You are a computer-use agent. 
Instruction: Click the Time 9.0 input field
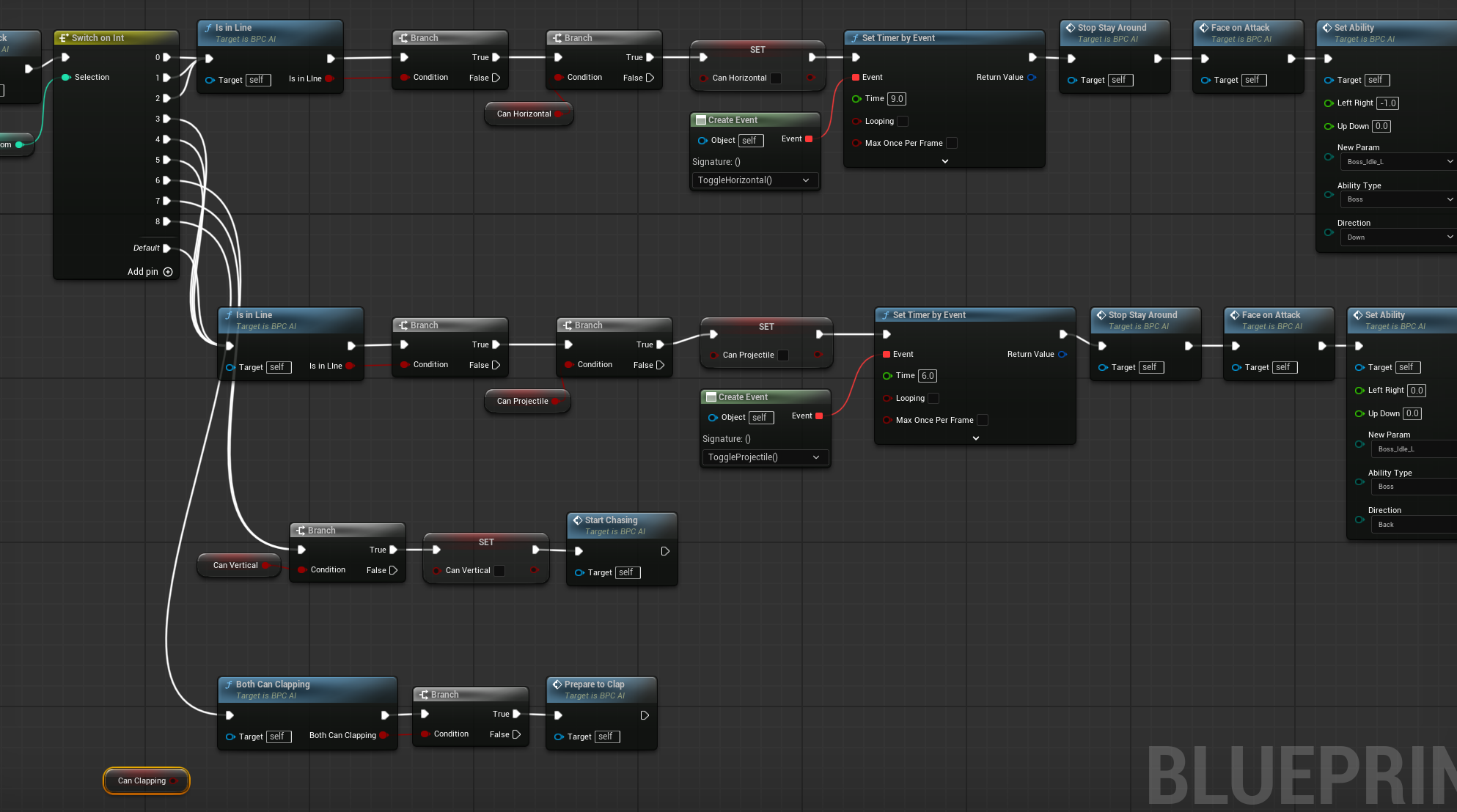pyautogui.click(x=897, y=99)
